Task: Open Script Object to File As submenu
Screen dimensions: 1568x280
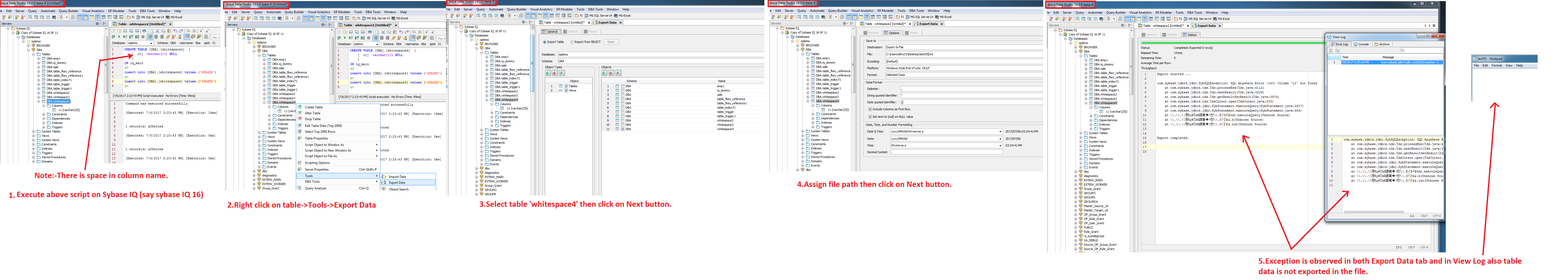Action: (338, 156)
